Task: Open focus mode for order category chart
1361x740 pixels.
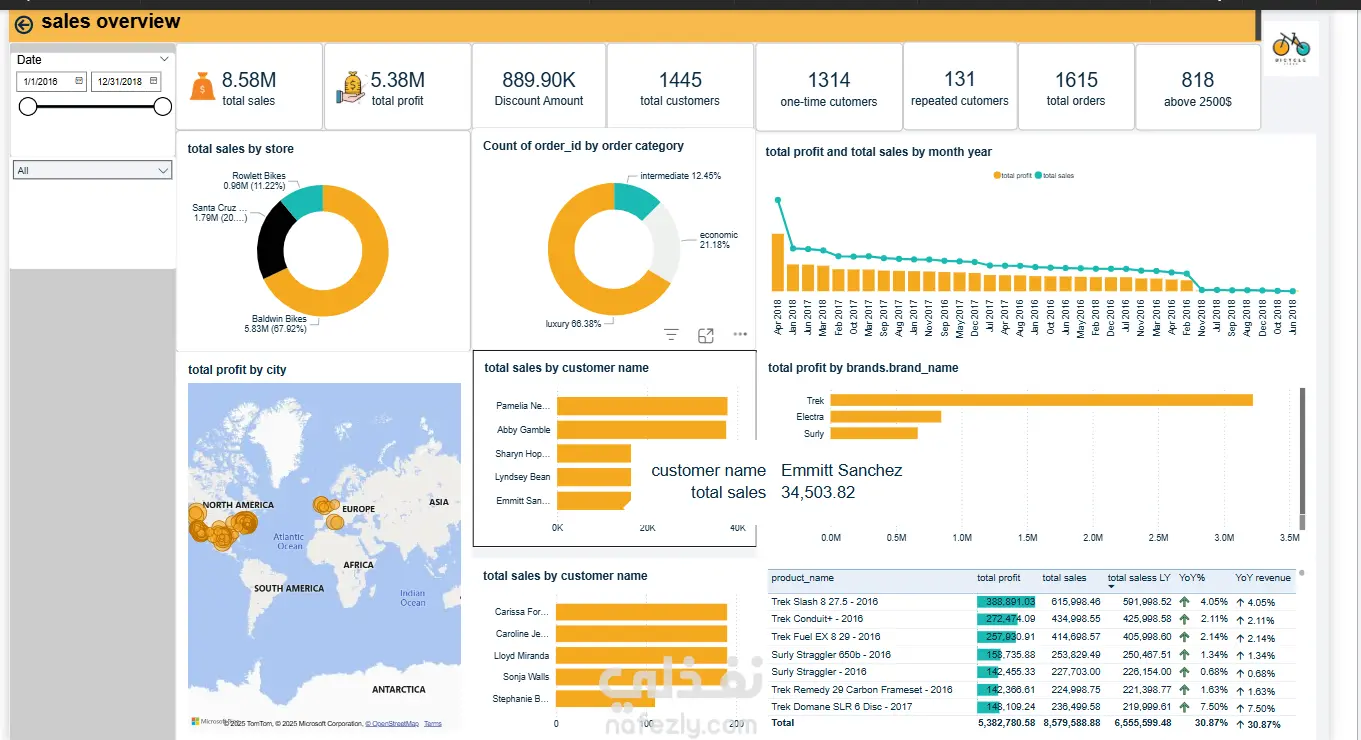Action: (706, 335)
